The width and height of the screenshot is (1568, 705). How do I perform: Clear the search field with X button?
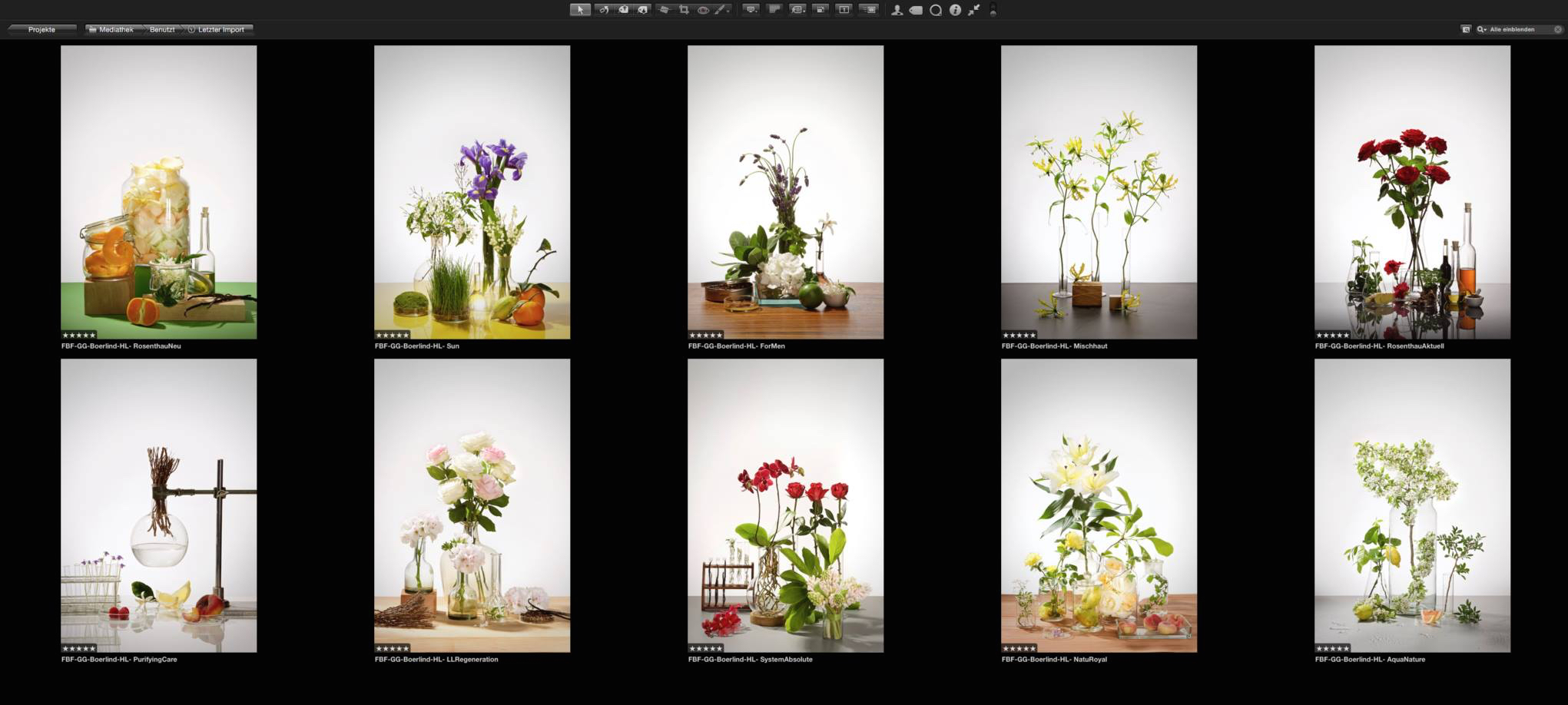(1558, 29)
